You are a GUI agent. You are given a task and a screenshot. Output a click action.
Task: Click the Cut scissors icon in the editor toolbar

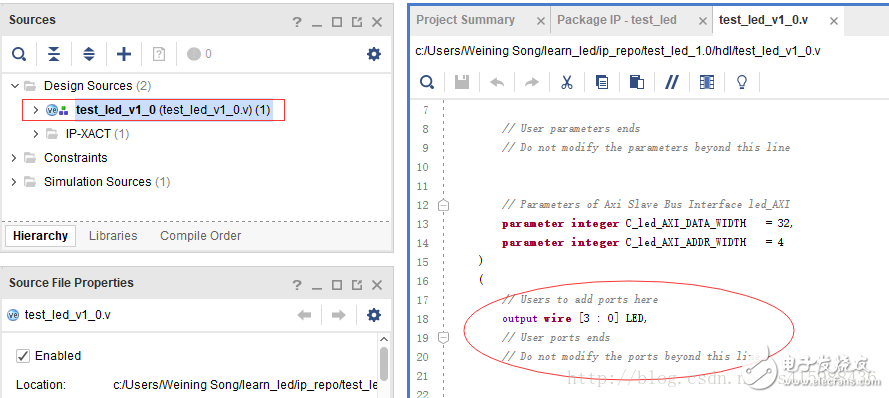[566, 82]
